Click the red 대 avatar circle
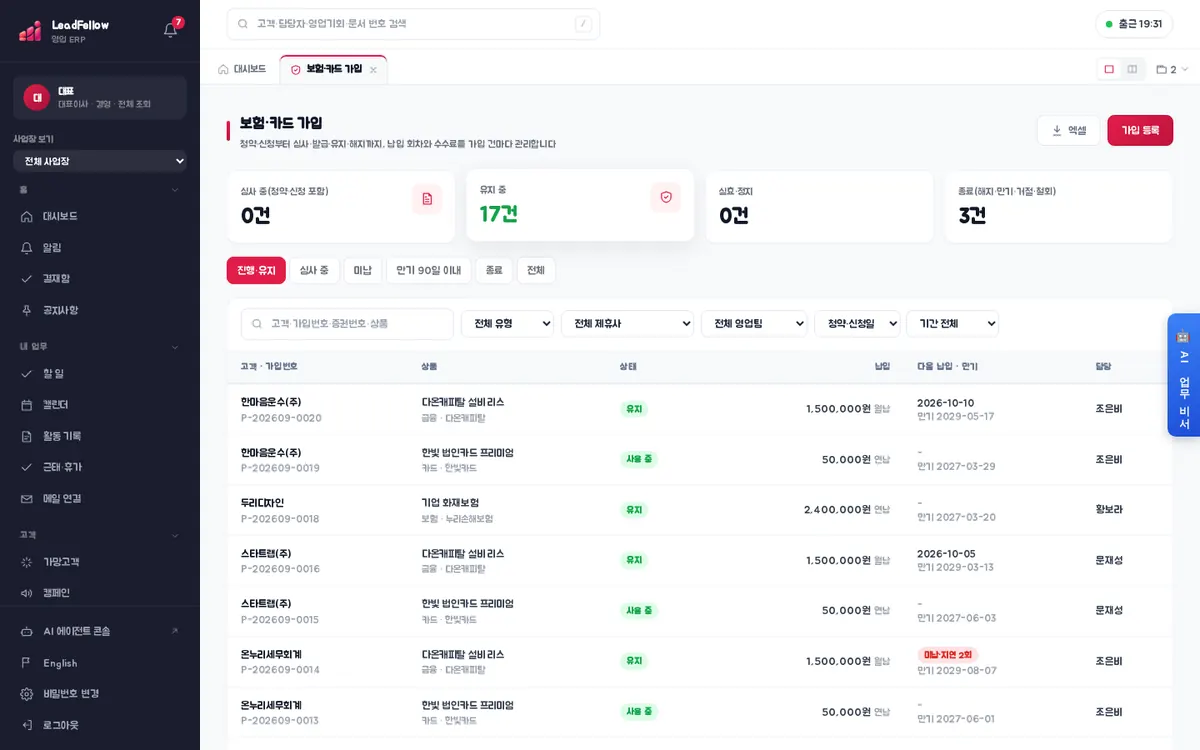 tap(37, 97)
